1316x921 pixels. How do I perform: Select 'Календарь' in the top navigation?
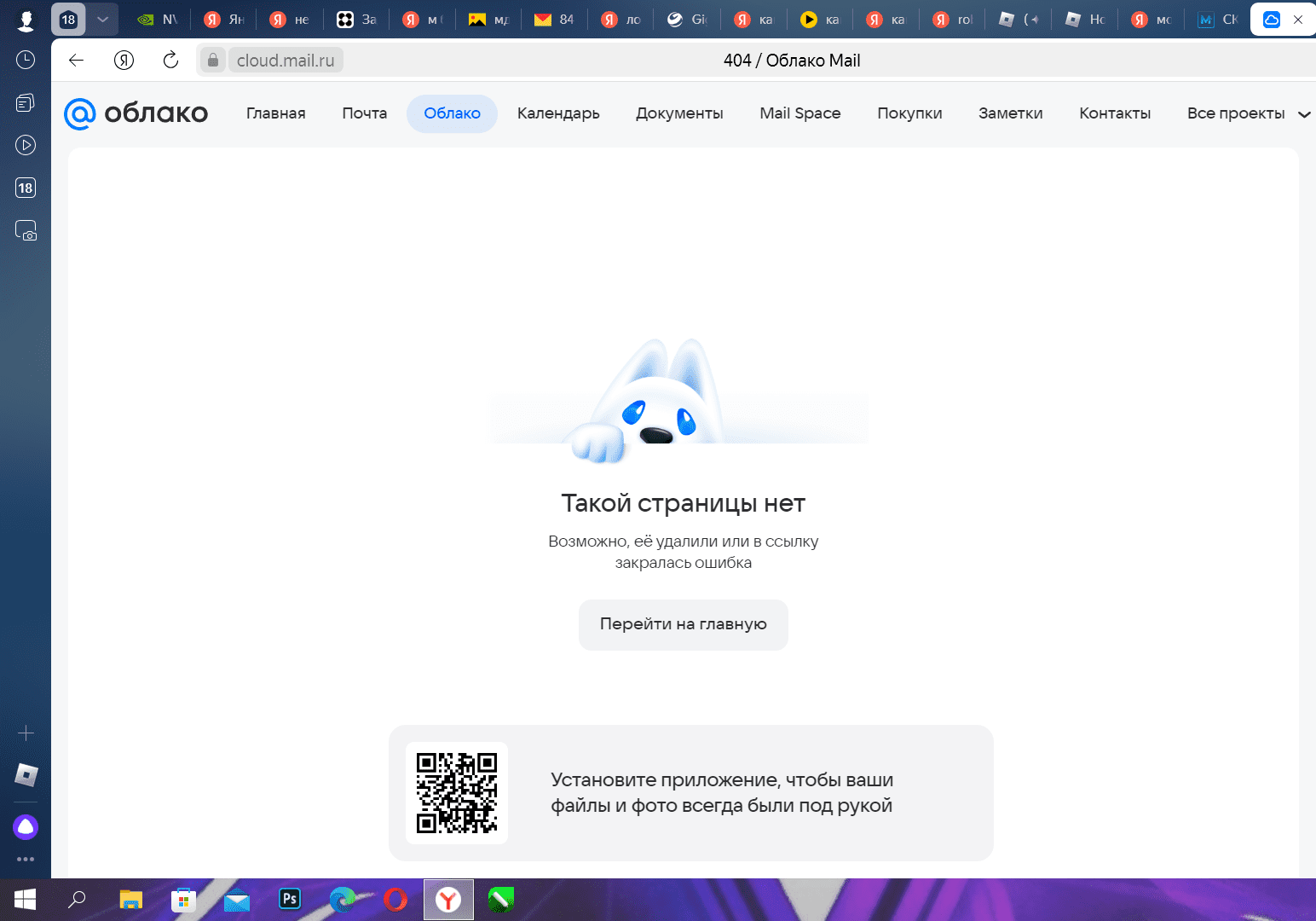pos(558,113)
